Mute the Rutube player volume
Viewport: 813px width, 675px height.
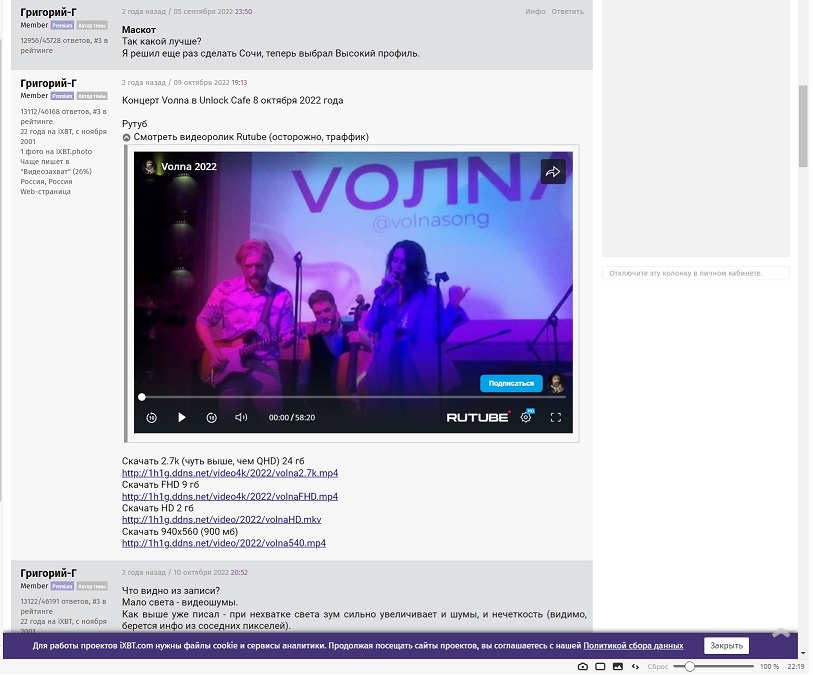pos(241,417)
